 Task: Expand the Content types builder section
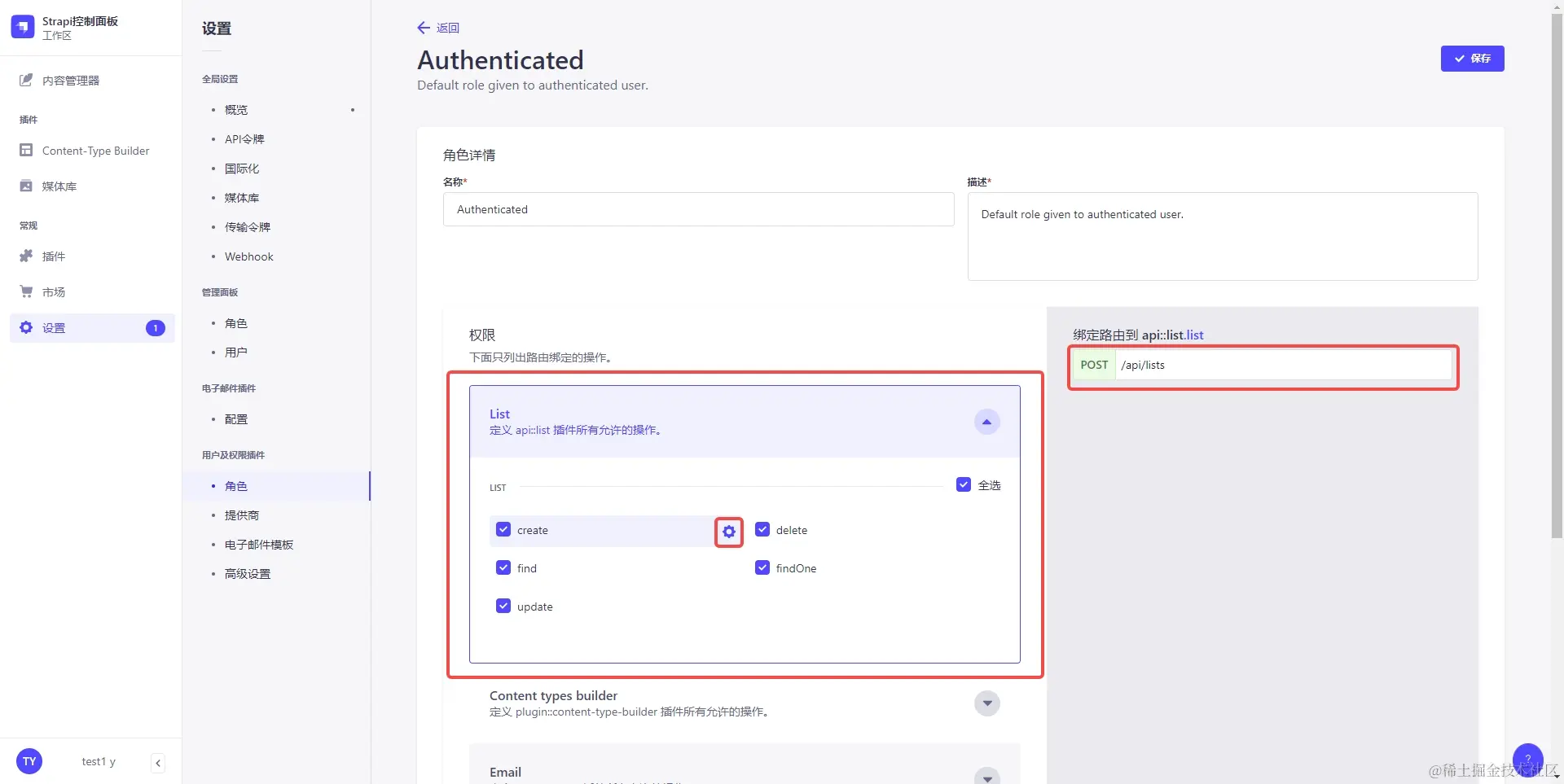(986, 703)
